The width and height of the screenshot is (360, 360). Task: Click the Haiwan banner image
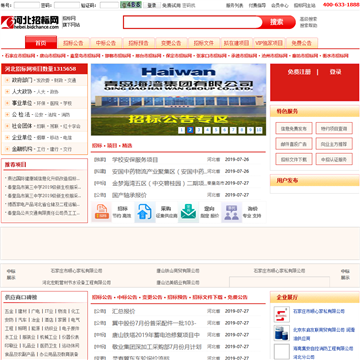click(x=178, y=99)
